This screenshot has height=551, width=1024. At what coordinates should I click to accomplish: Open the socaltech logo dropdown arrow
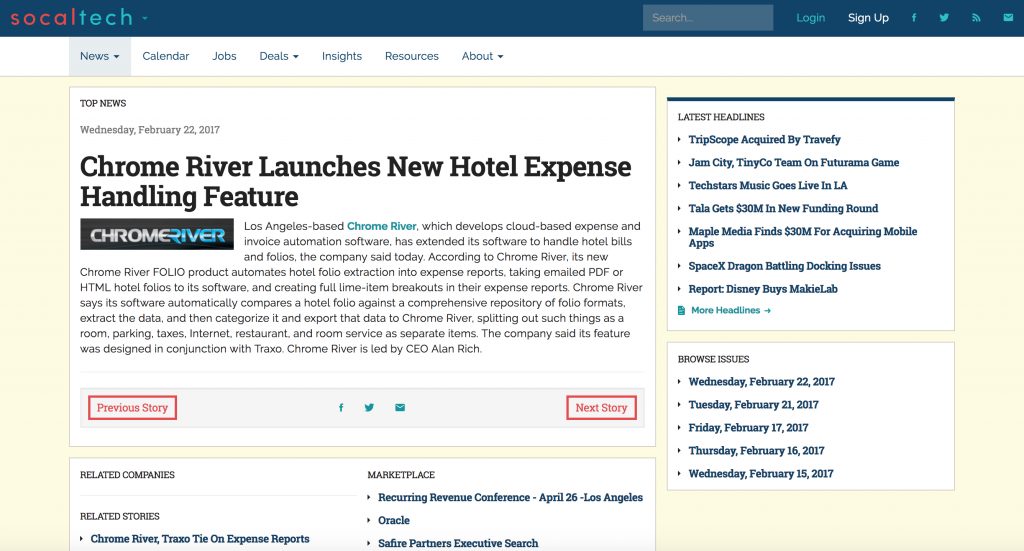click(x=145, y=18)
